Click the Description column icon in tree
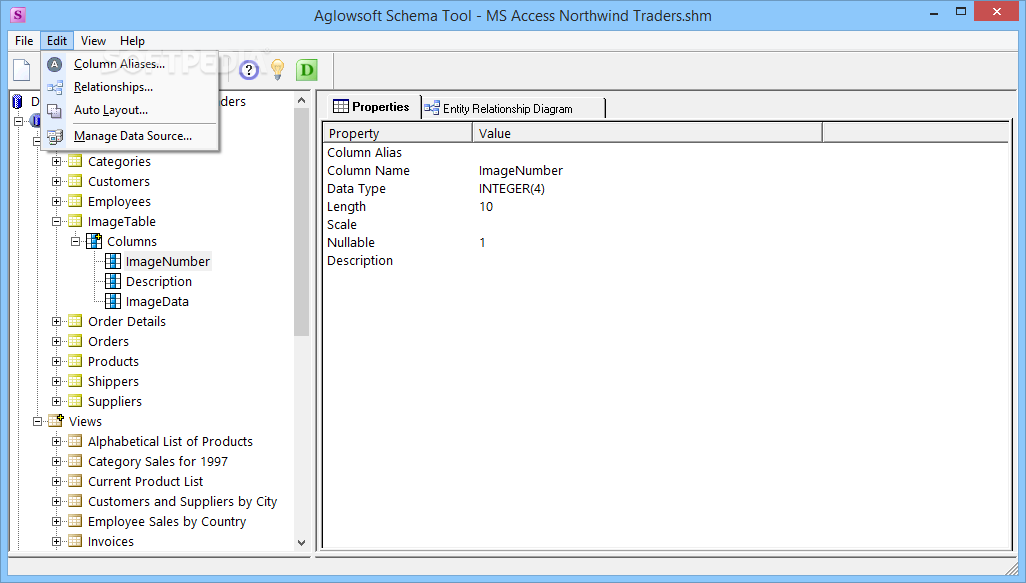 tap(113, 281)
